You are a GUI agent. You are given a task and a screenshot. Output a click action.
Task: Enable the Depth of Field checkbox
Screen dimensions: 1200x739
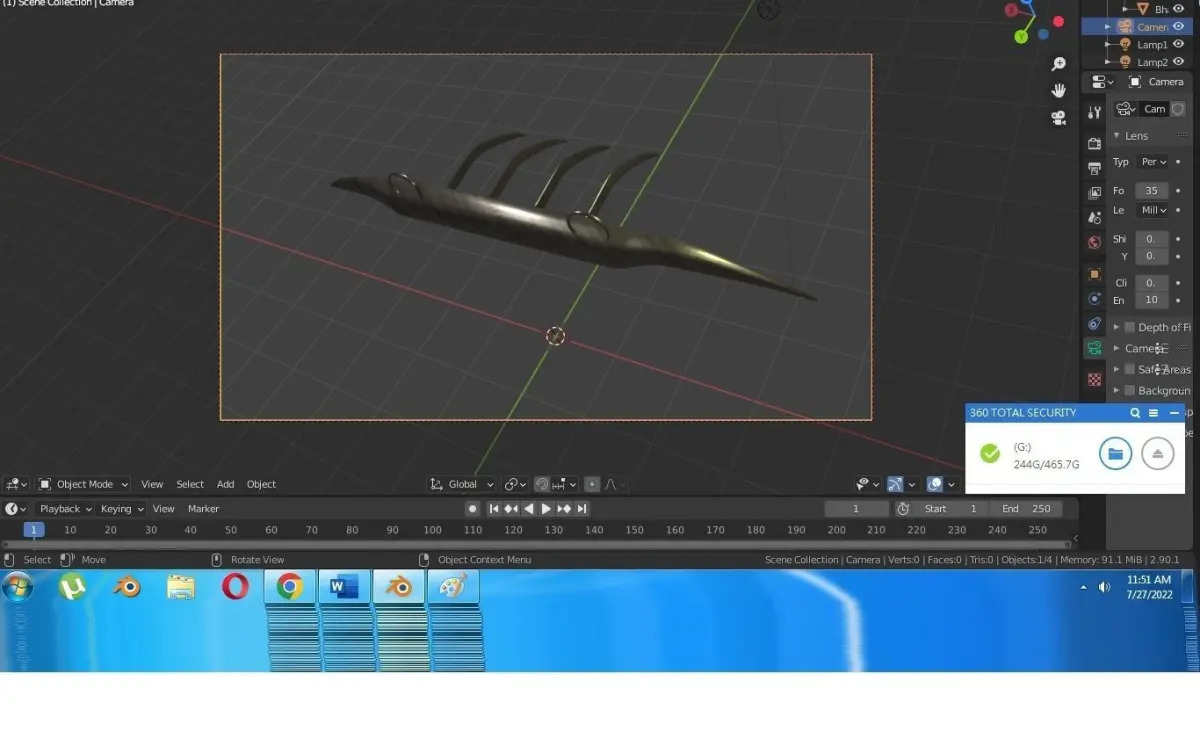(x=1130, y=327)
